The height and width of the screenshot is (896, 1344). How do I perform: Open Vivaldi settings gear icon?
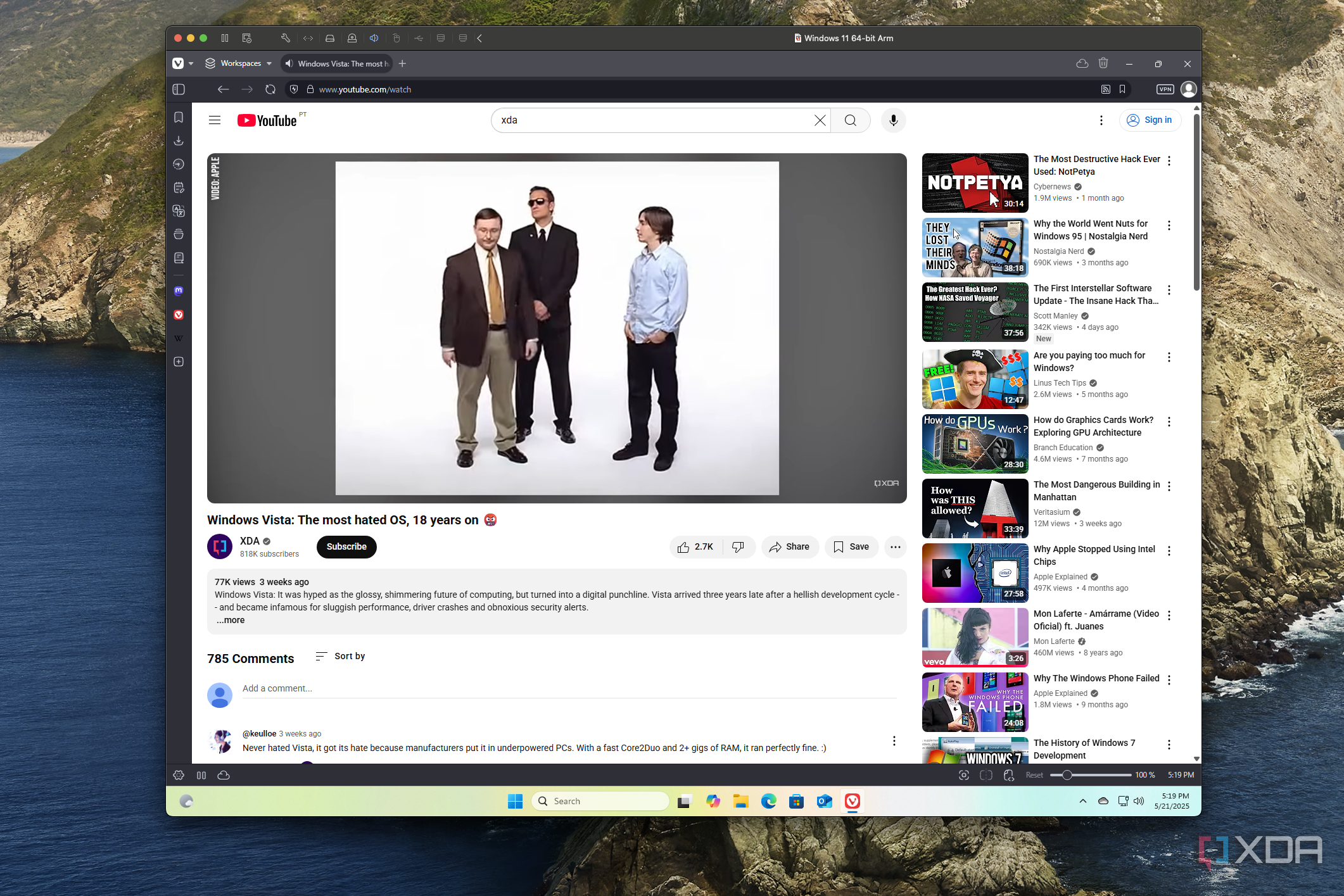coord(179,775)
